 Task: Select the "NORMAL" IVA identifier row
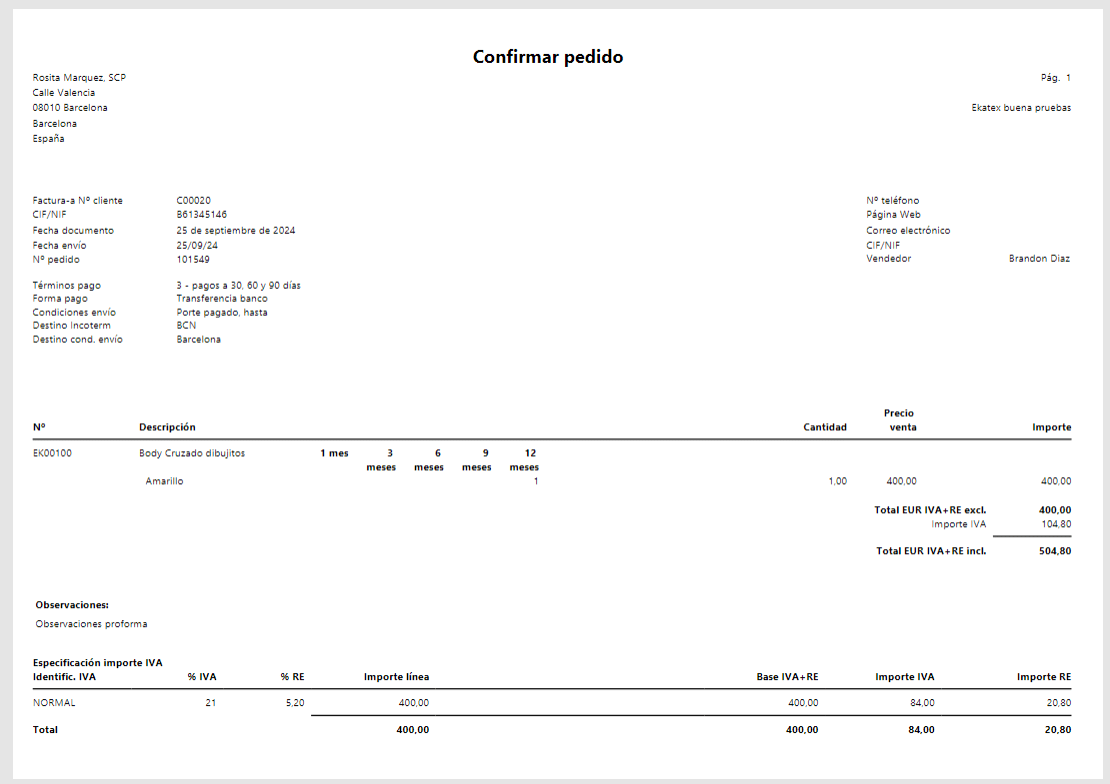coord(54,703)
